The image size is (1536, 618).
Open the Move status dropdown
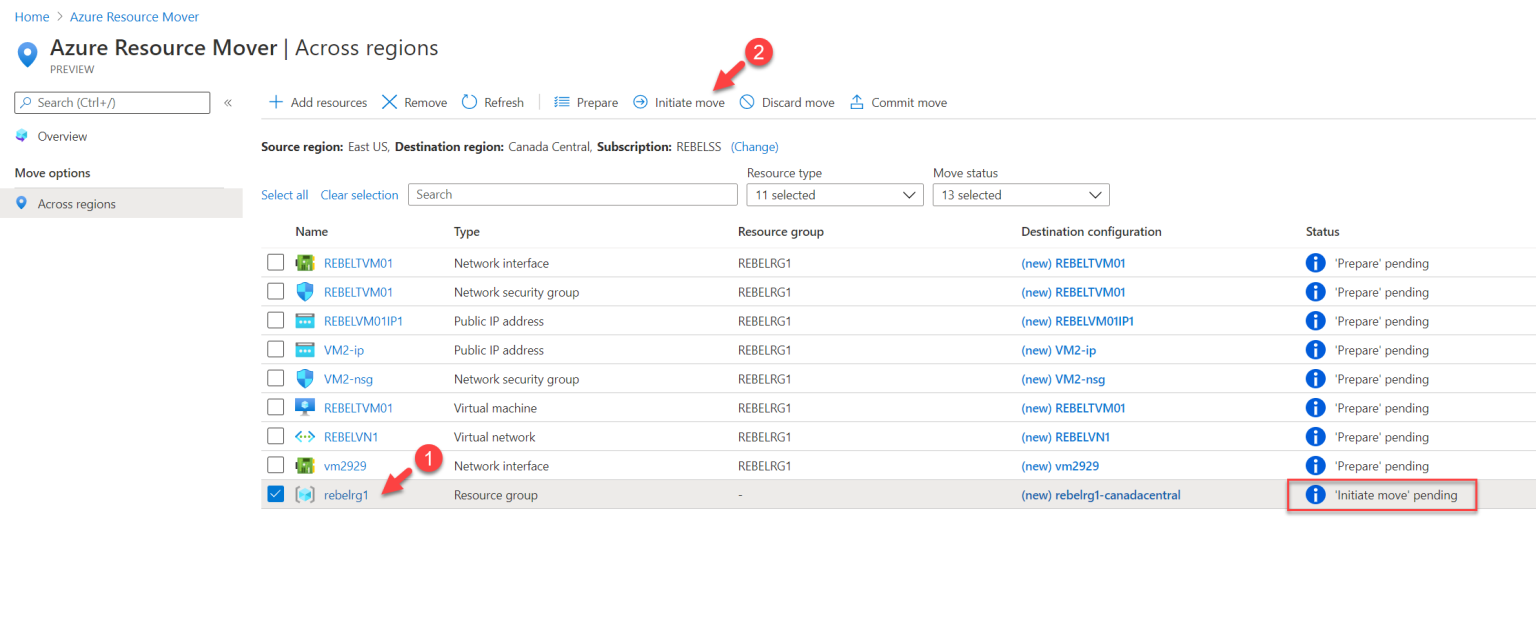(x=1020, y=194)
